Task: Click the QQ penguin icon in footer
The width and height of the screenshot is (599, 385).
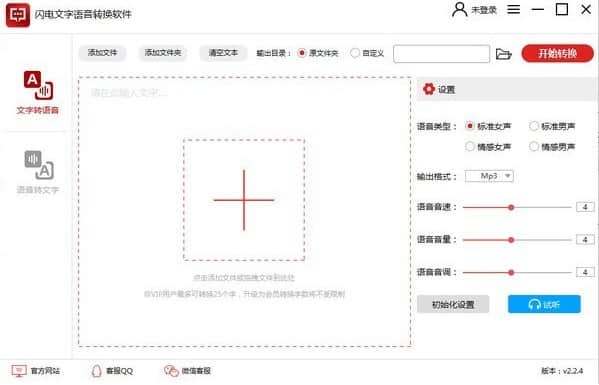Action: (97, 370)
